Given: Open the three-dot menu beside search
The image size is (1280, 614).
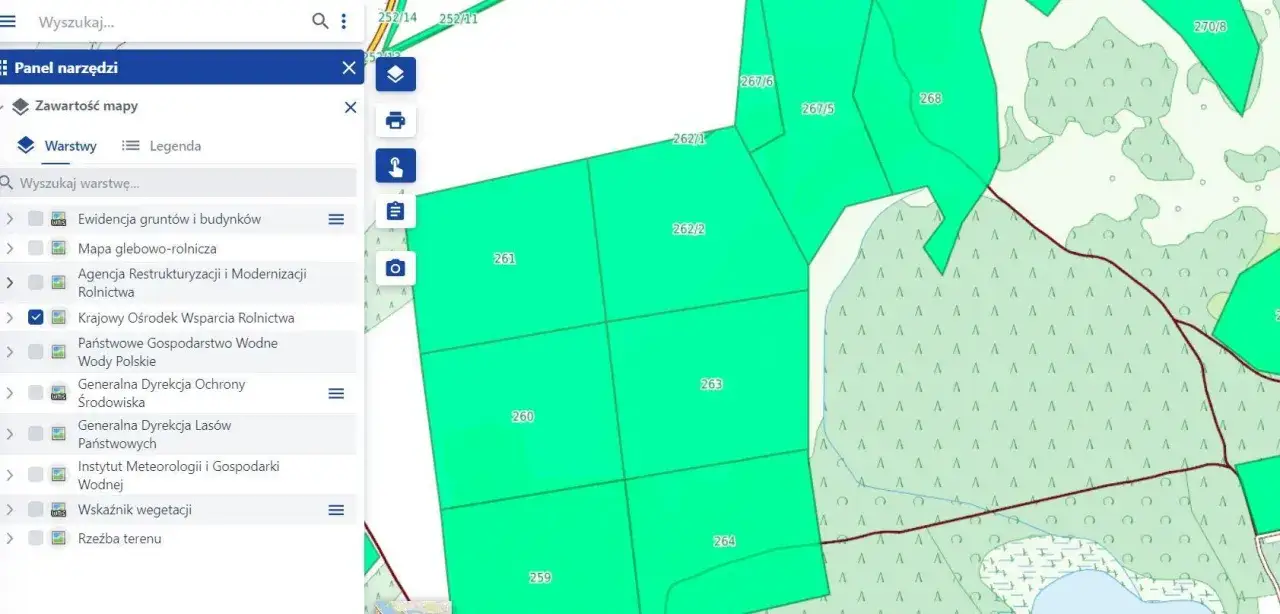Looking at the screenshot, I should pos(344,20).
